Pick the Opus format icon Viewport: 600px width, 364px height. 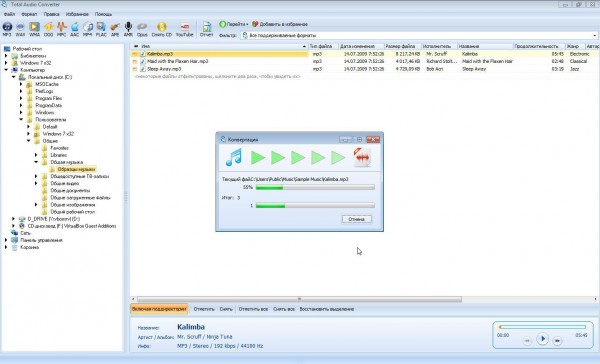[x=142, y=27]
